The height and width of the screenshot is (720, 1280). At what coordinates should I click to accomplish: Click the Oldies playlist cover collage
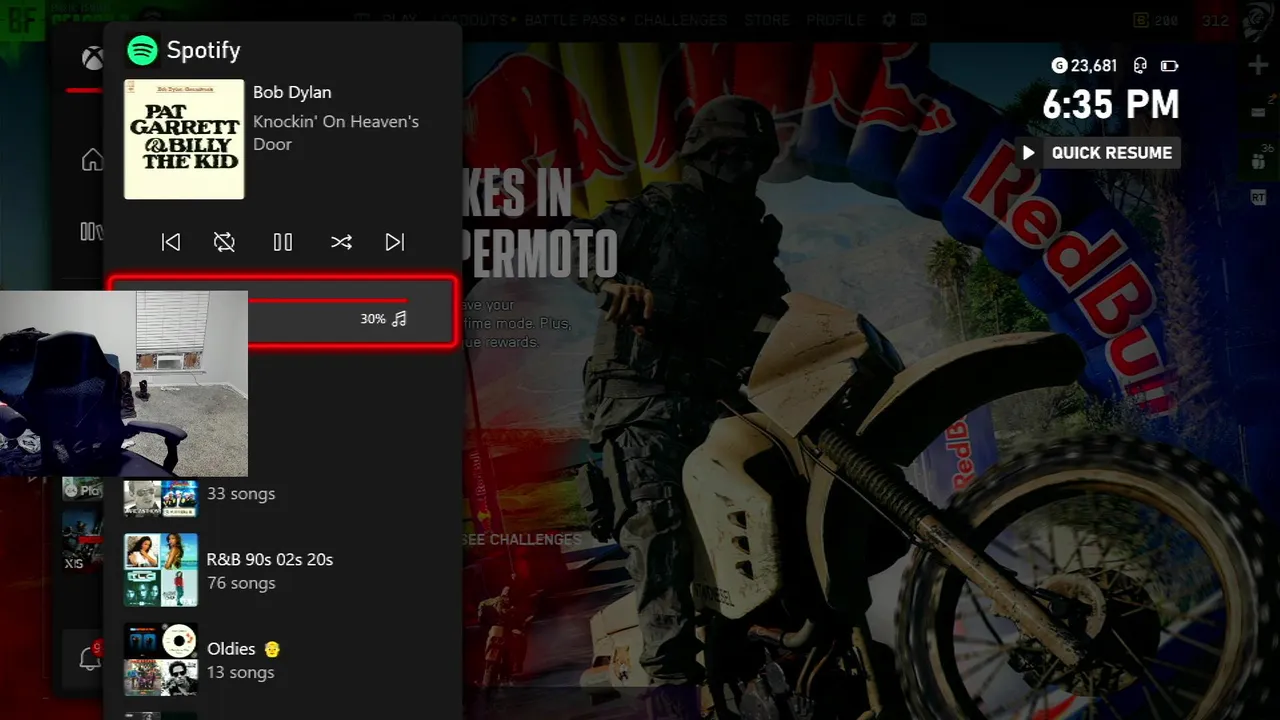(161, 660)
